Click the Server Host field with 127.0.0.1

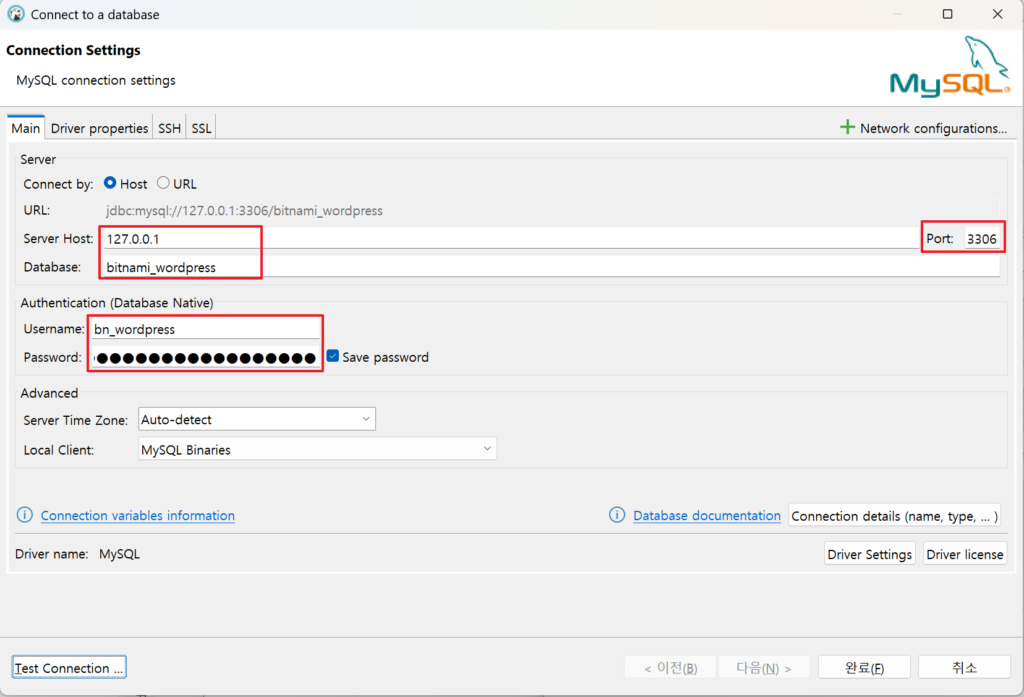pyautogui.click(x=511, y=238)
